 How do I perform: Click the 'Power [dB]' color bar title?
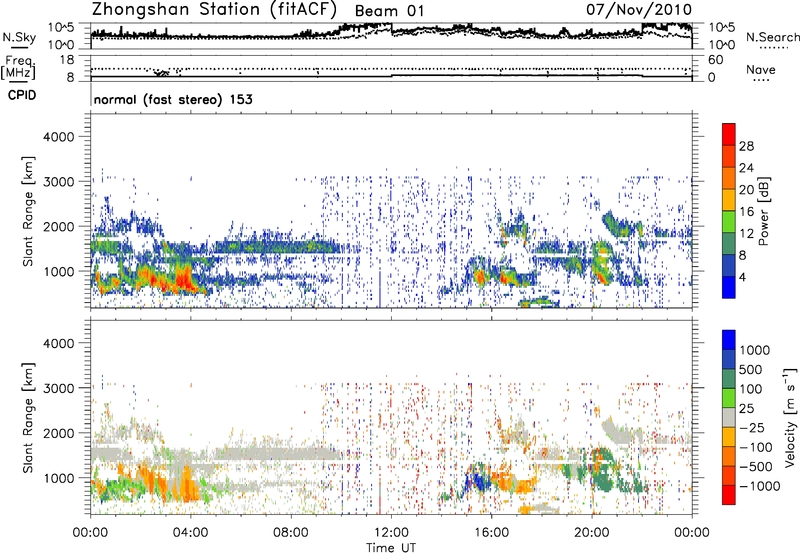763,211
